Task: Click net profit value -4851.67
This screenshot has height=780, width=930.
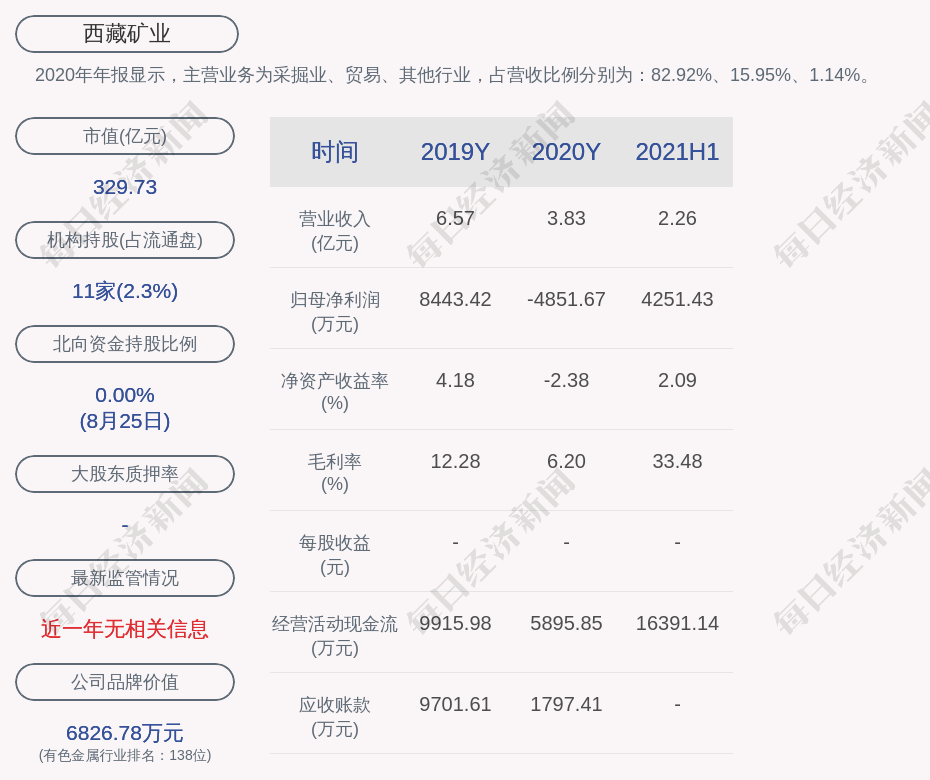Action: (566, 299)
